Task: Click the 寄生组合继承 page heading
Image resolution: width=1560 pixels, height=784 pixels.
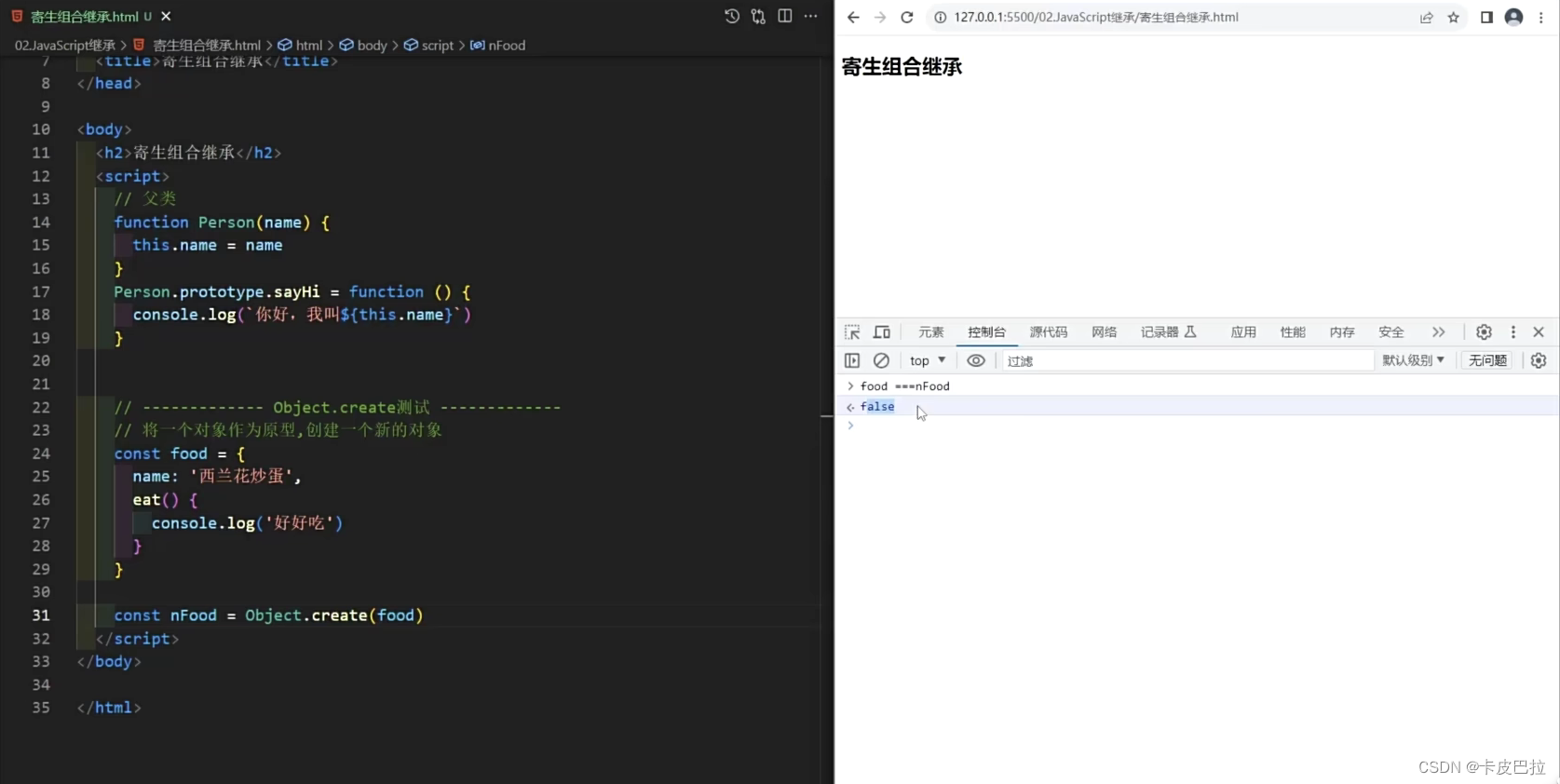Action: point(902,67)
